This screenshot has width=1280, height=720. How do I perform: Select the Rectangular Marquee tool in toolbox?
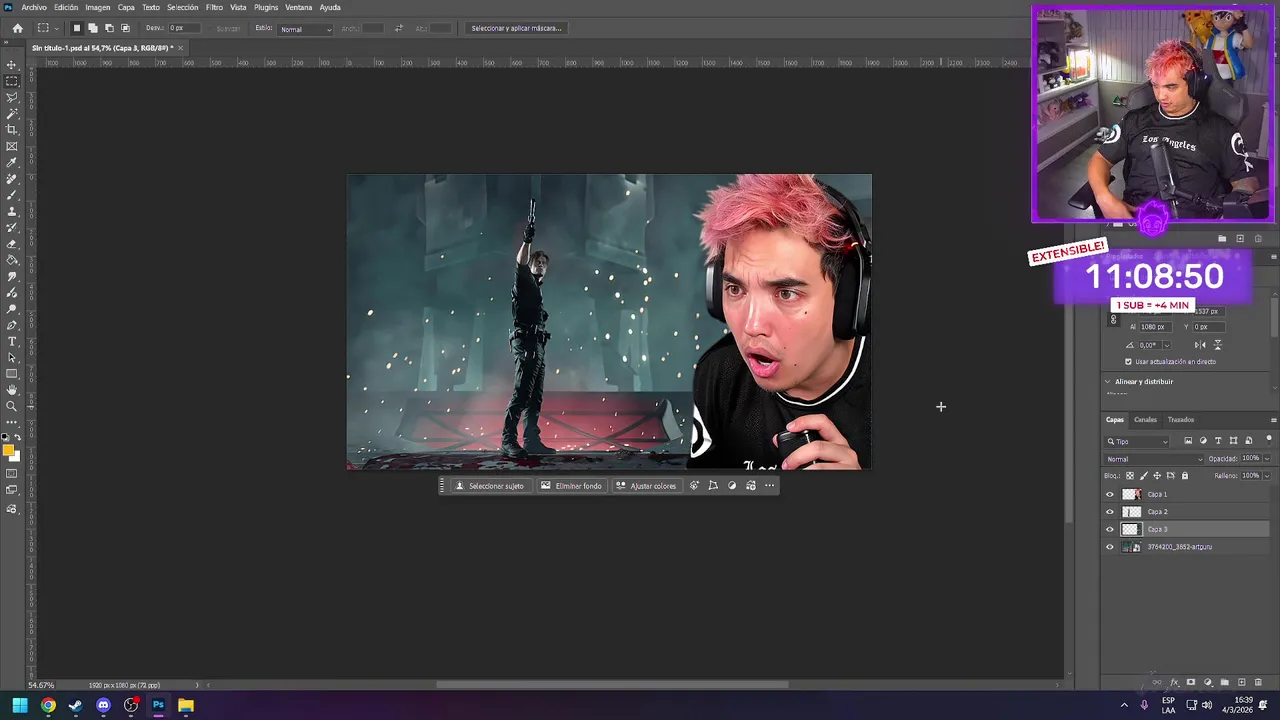point(12,81)
